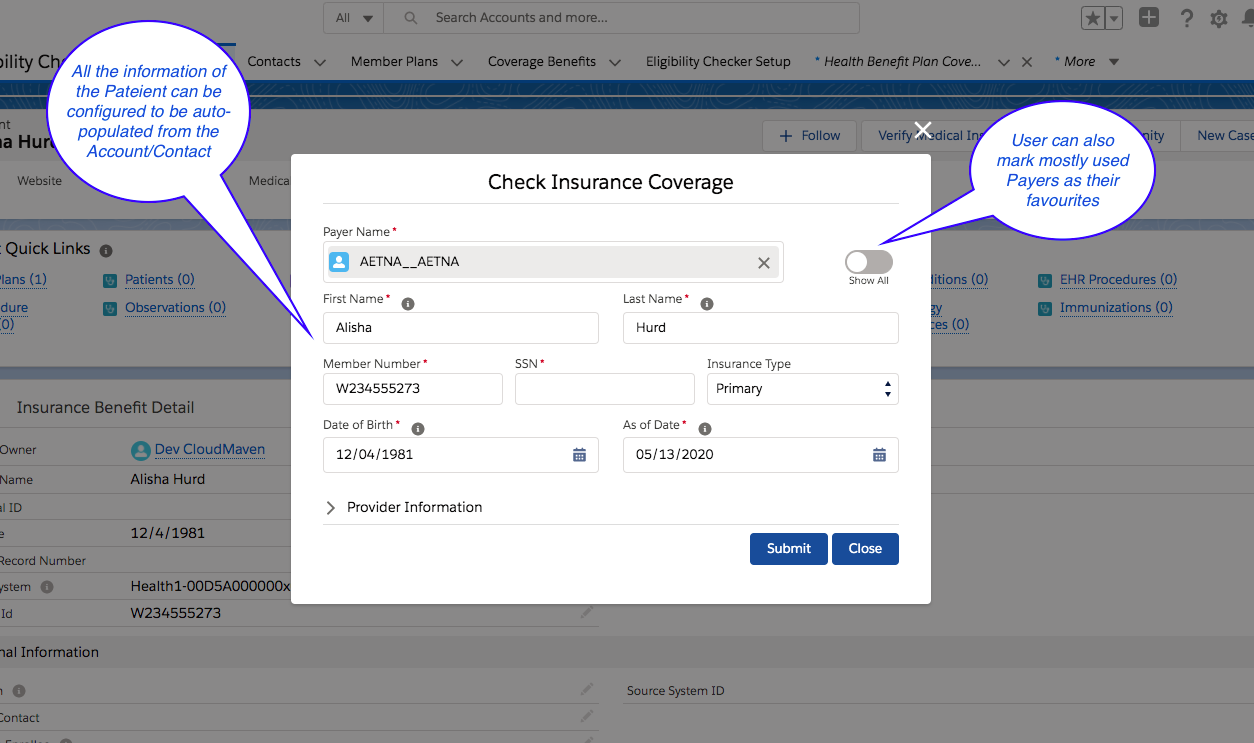This screenshot has width=1254, height=743.
Task: Click the global actions plus icon
Action: [x=1148, y=17]
